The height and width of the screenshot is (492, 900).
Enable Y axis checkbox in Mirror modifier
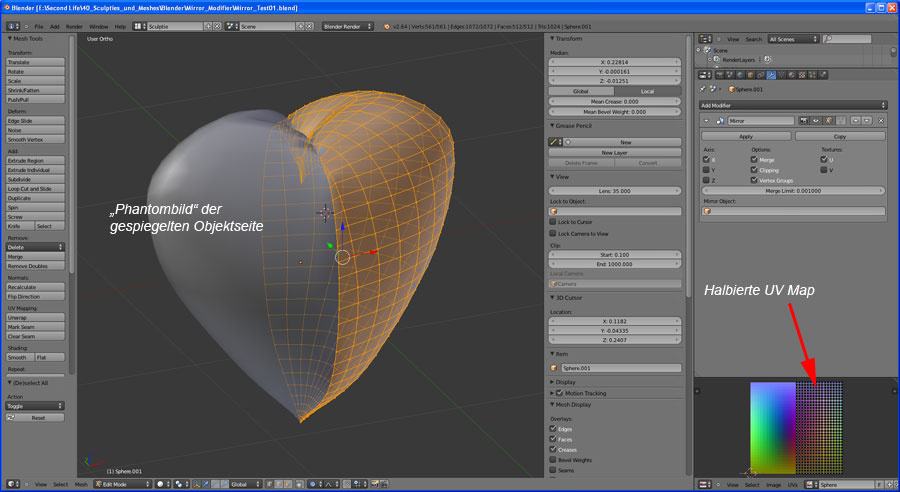pyautogui.click(x=706, y=169)
